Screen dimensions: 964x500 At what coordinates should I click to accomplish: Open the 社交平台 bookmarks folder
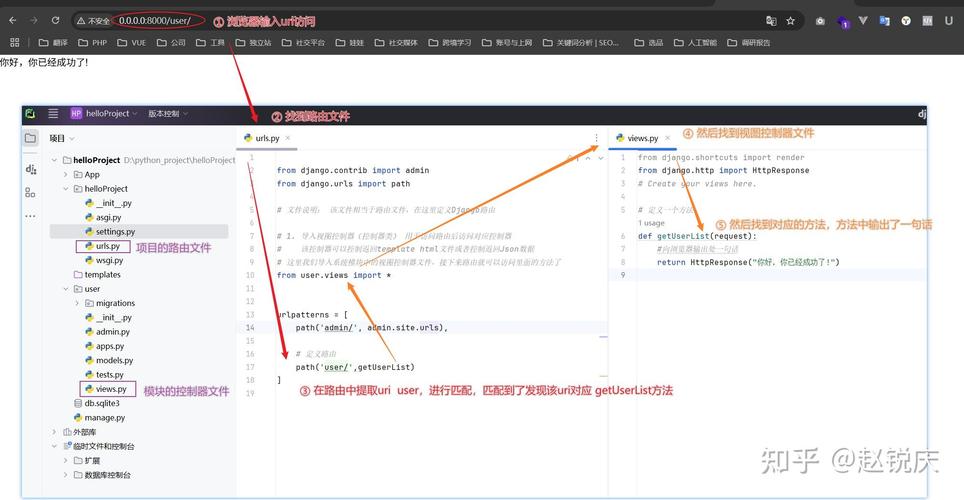[303, 42]
